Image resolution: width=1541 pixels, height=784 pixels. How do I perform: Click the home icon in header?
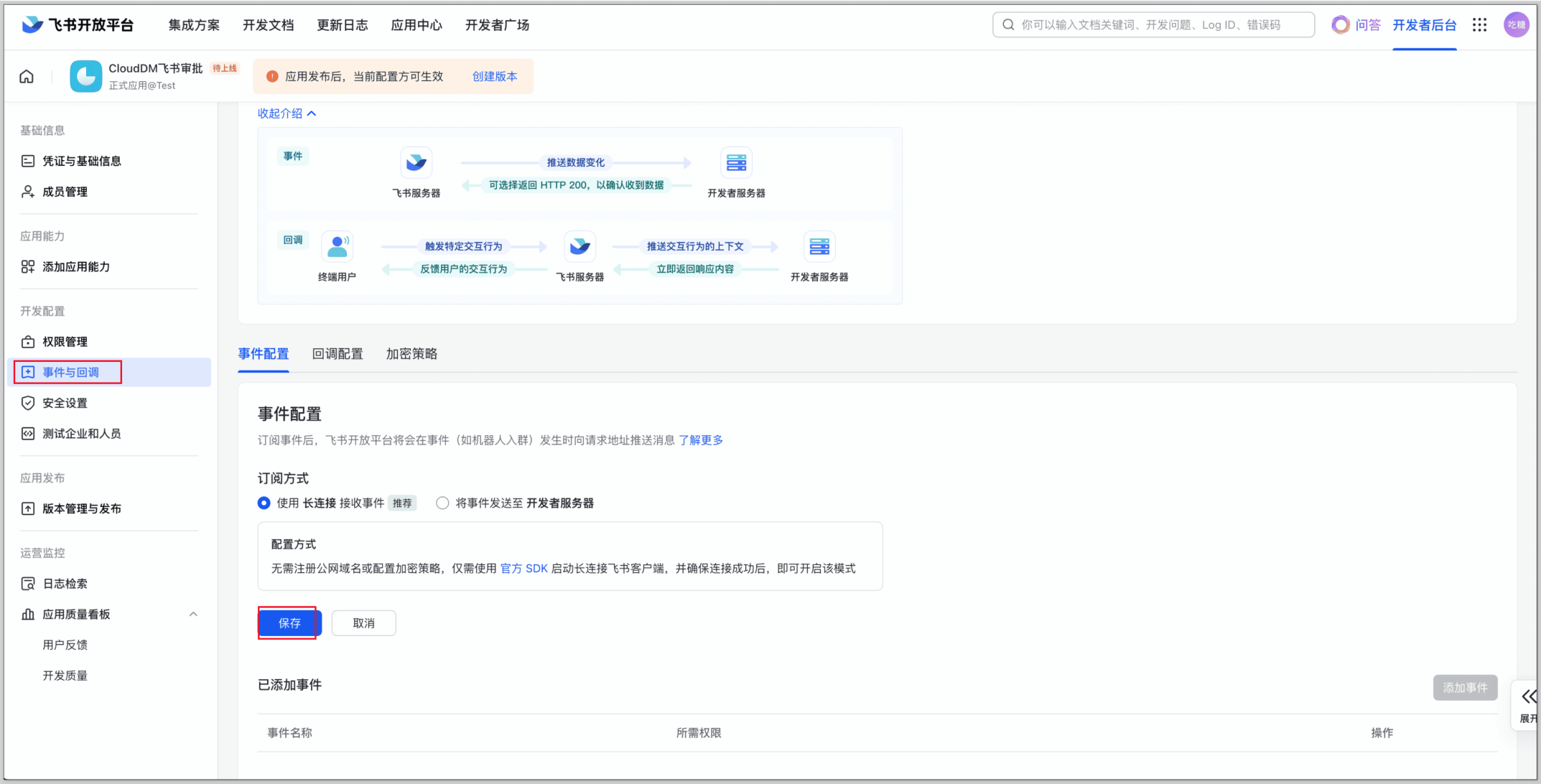(x=27, y=76)
